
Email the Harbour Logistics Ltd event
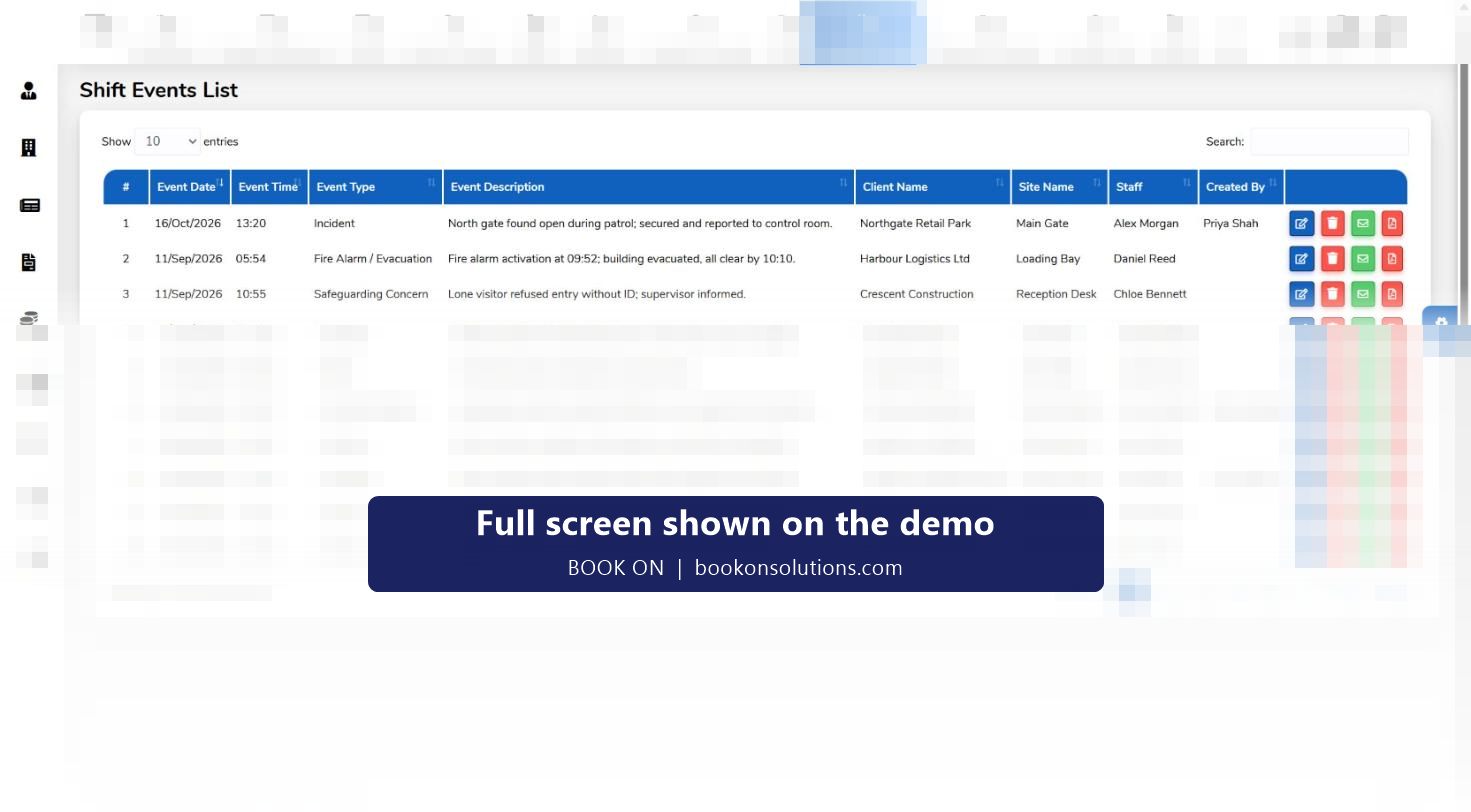pos(1362,259)
